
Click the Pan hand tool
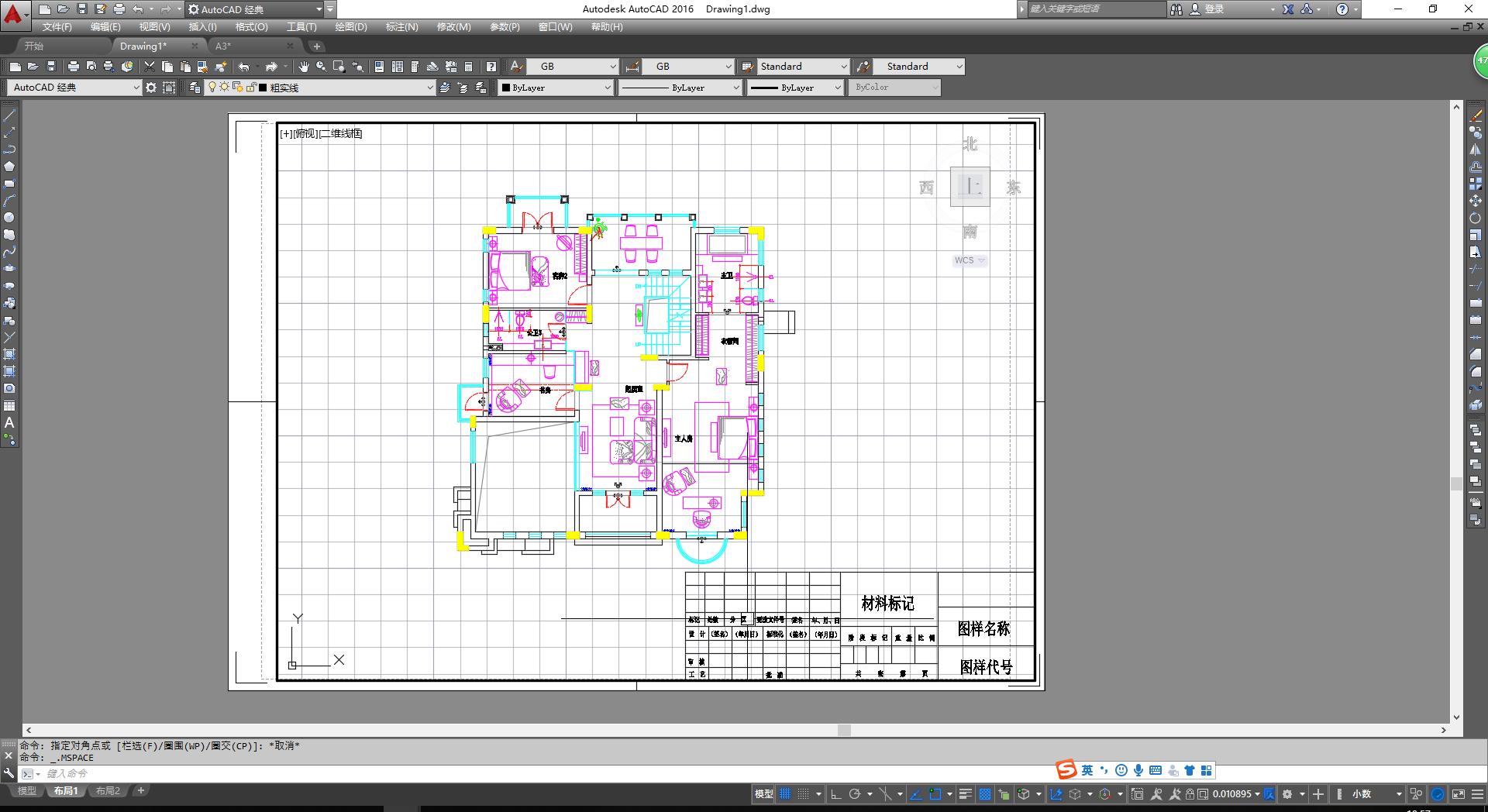pyautogui.click(x=304, y=67)
